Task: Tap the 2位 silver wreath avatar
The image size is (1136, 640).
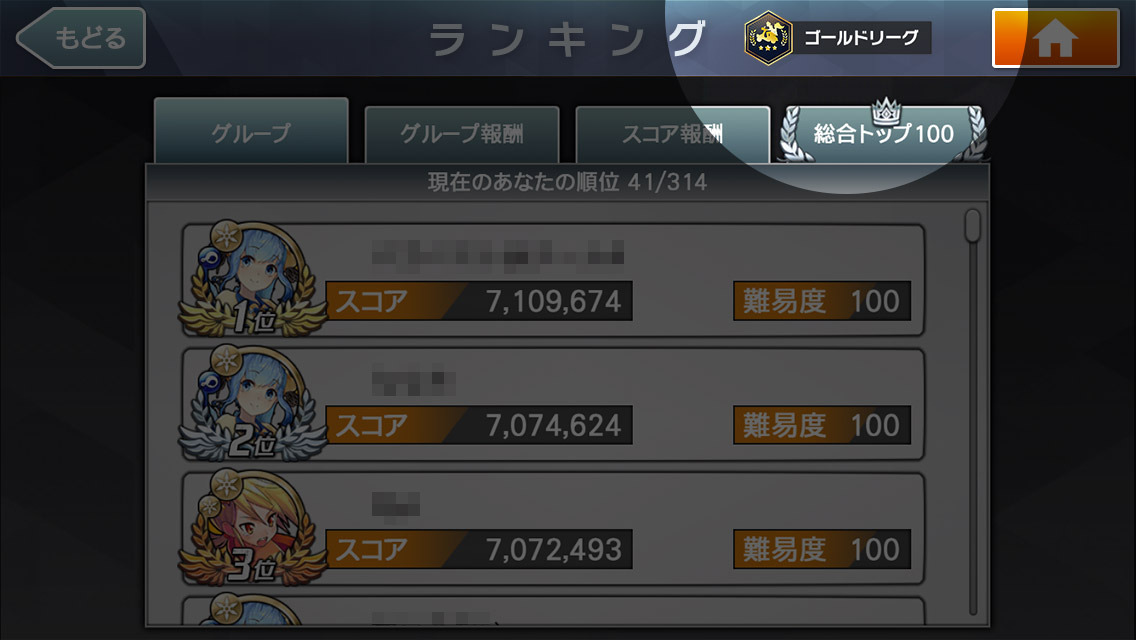Action: pos(251,404)
